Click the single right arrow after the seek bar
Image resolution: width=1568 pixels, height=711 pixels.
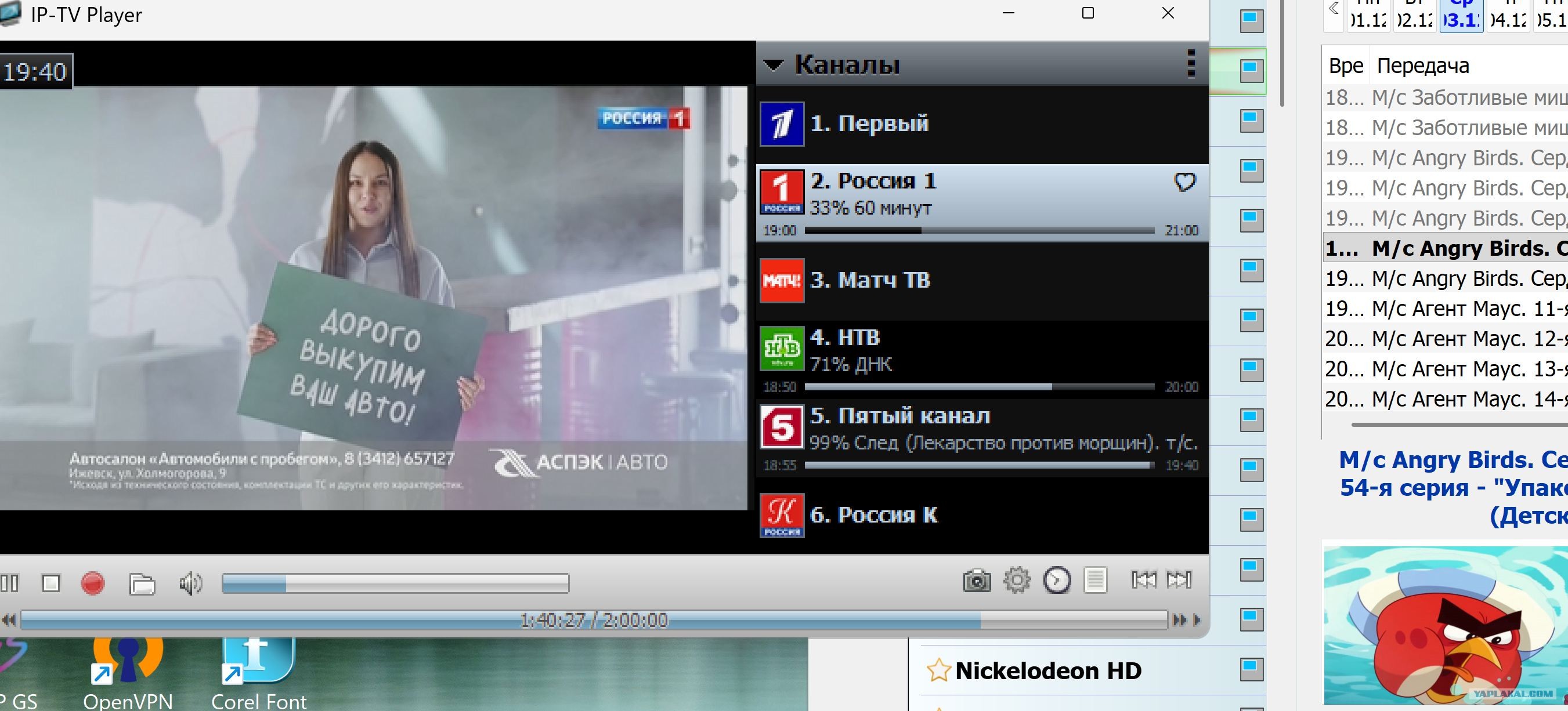tap(1197, 621)
